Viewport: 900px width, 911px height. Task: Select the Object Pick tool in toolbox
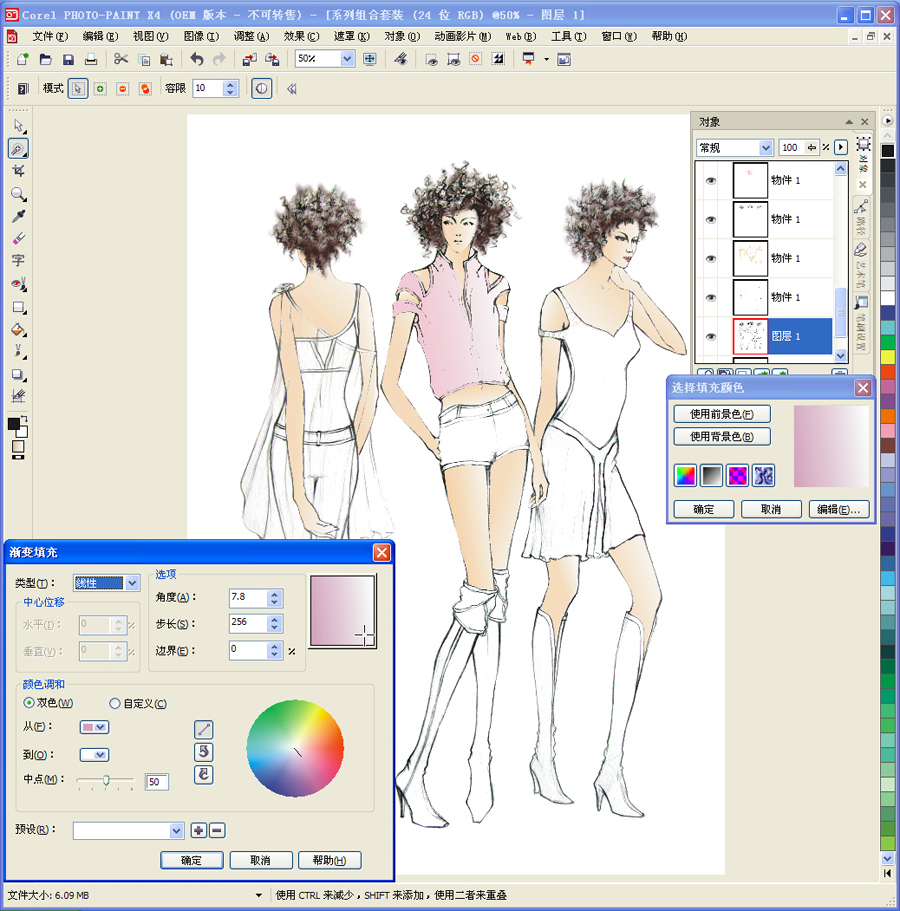19,125
